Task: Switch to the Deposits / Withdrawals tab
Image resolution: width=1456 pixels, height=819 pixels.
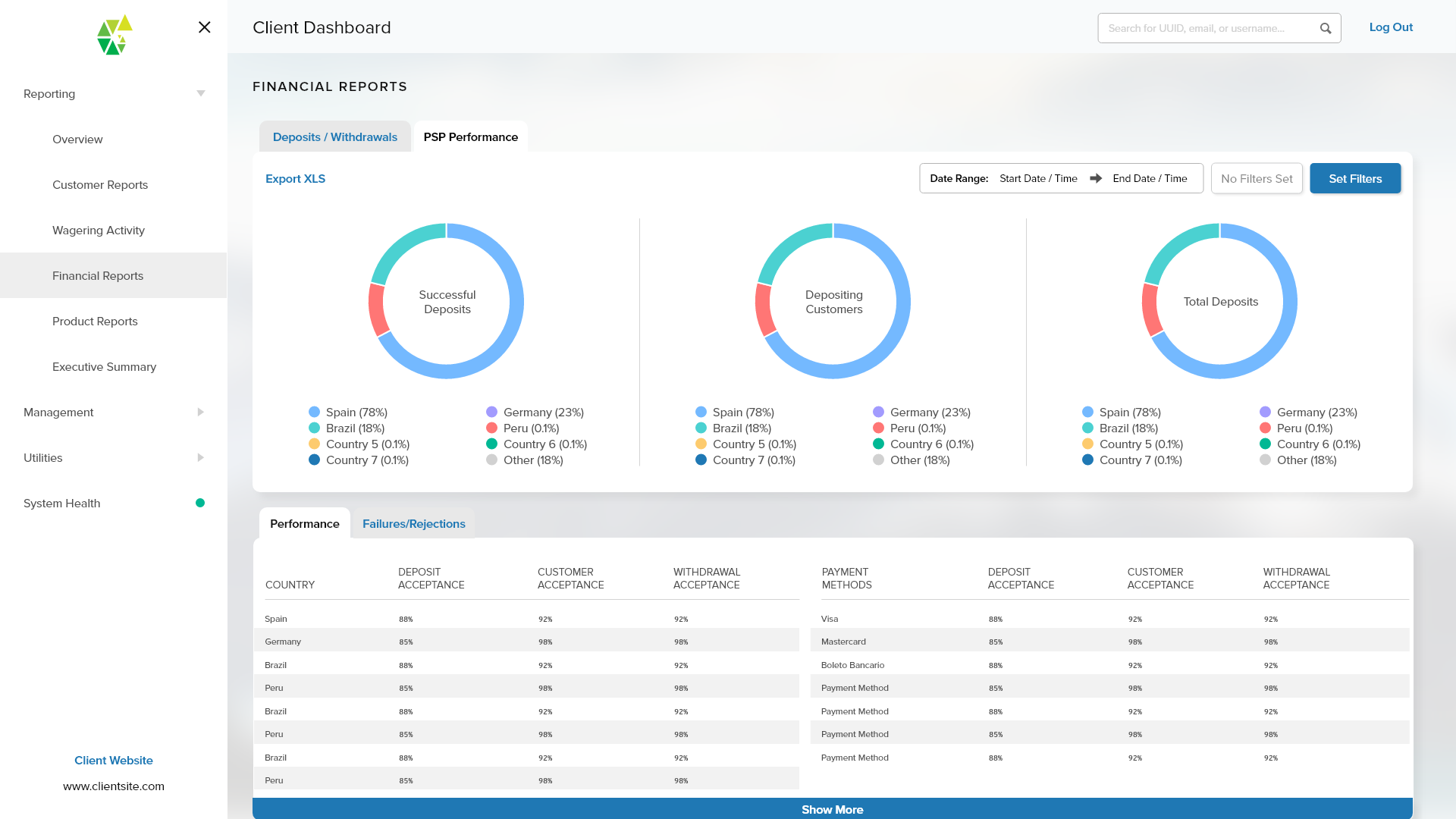Action: click(x=334, y=136)
